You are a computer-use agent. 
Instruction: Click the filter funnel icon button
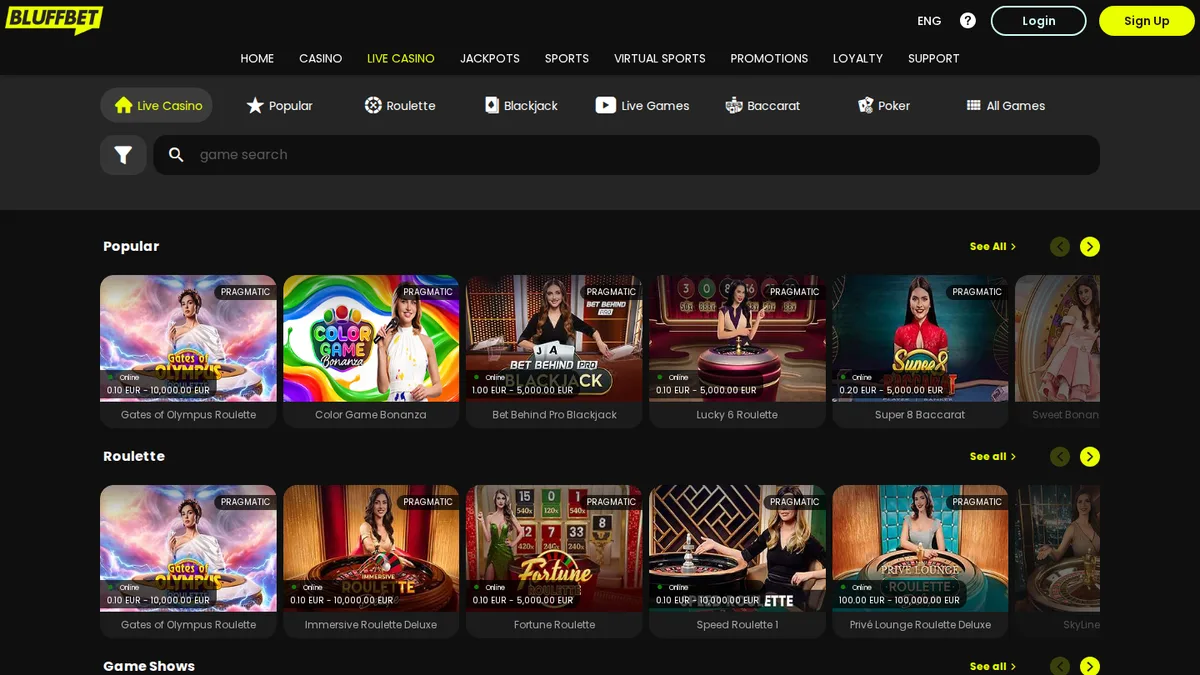123,155
